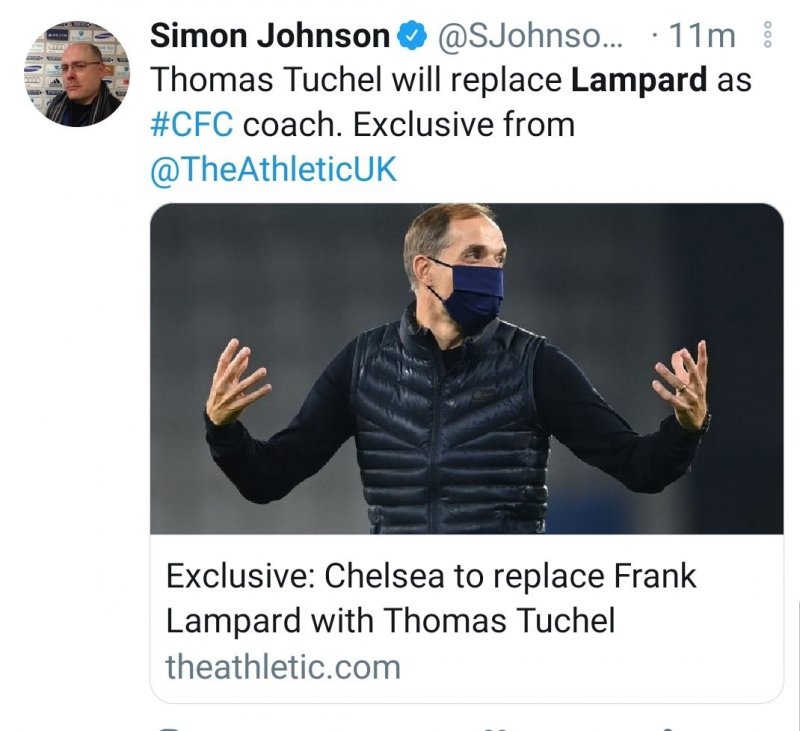
Task: Visit the @TheAthleticUK mention
Action: (x=273, y=169)
